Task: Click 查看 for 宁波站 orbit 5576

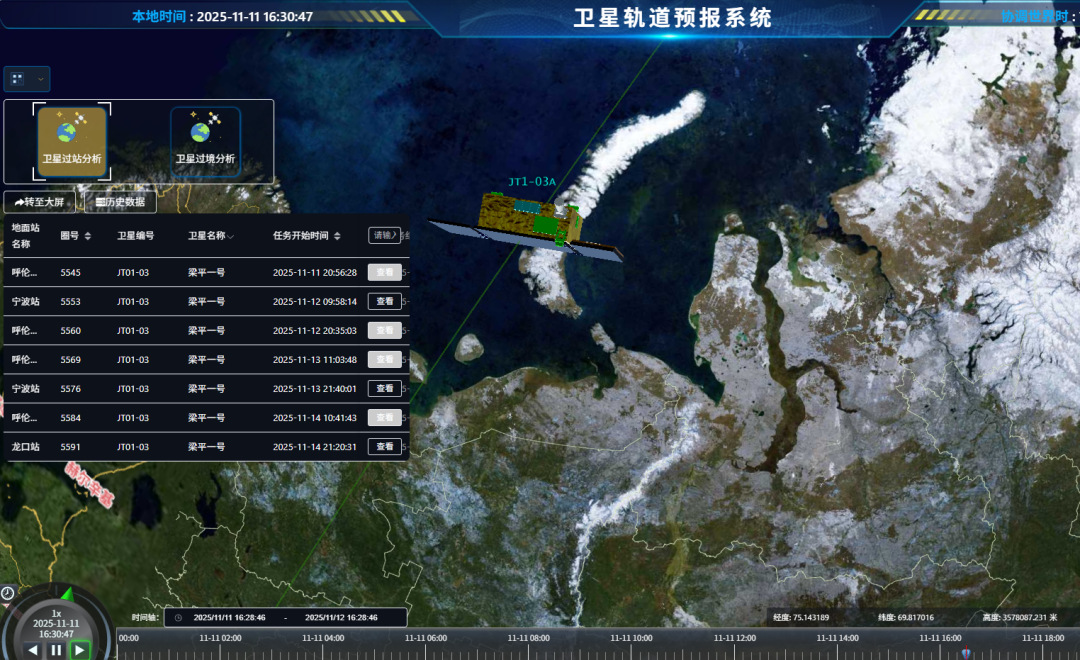Action: [385, 389]
